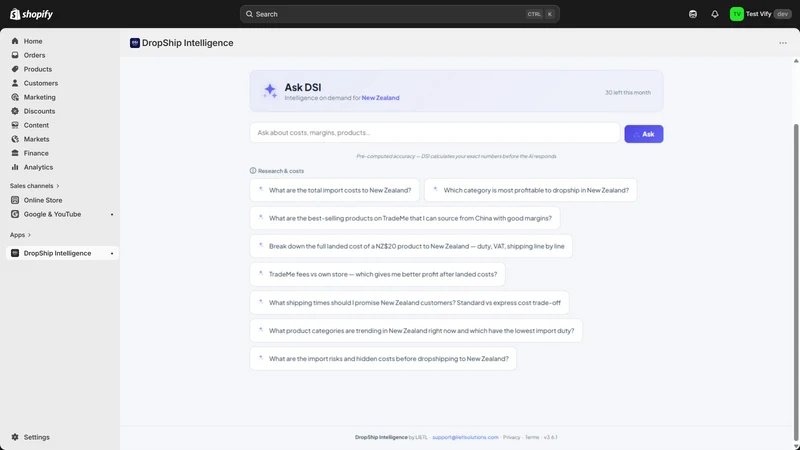Click the Products tag icon
The width and height of the screenshot is (800, 450).
15,69
